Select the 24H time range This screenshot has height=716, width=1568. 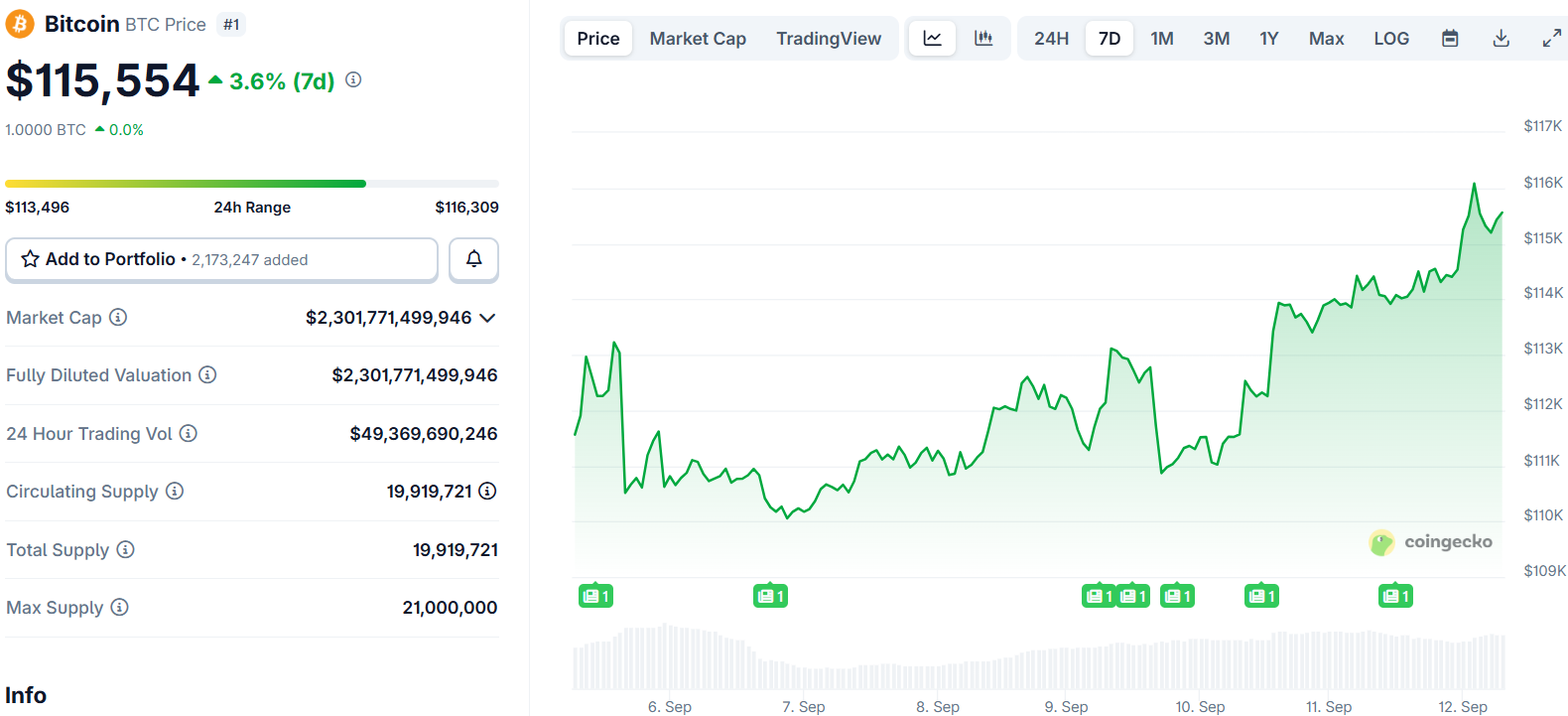(1052, 39)
